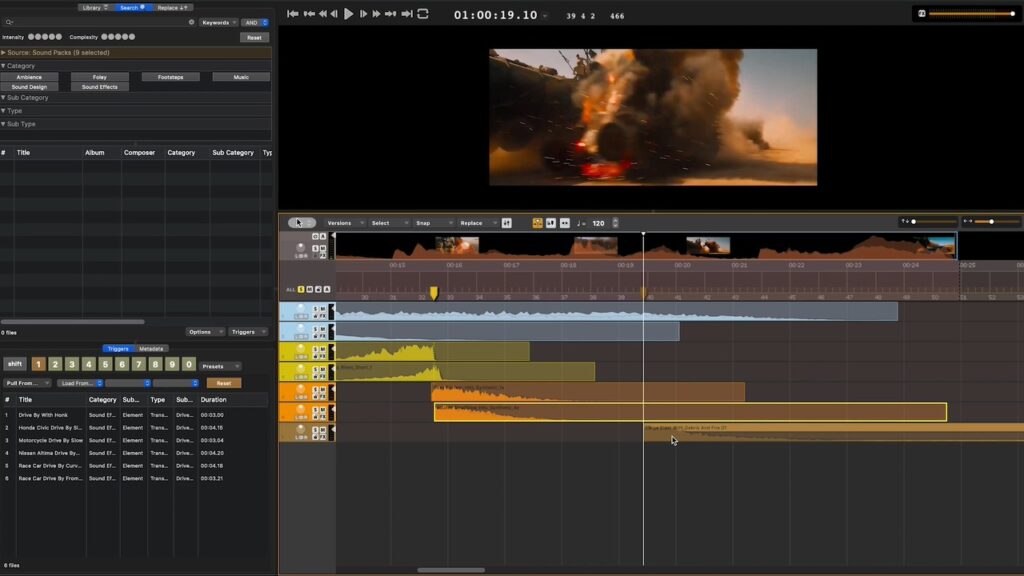
Task: Solo the first blue audio track
Action: [x=315, y=308]
